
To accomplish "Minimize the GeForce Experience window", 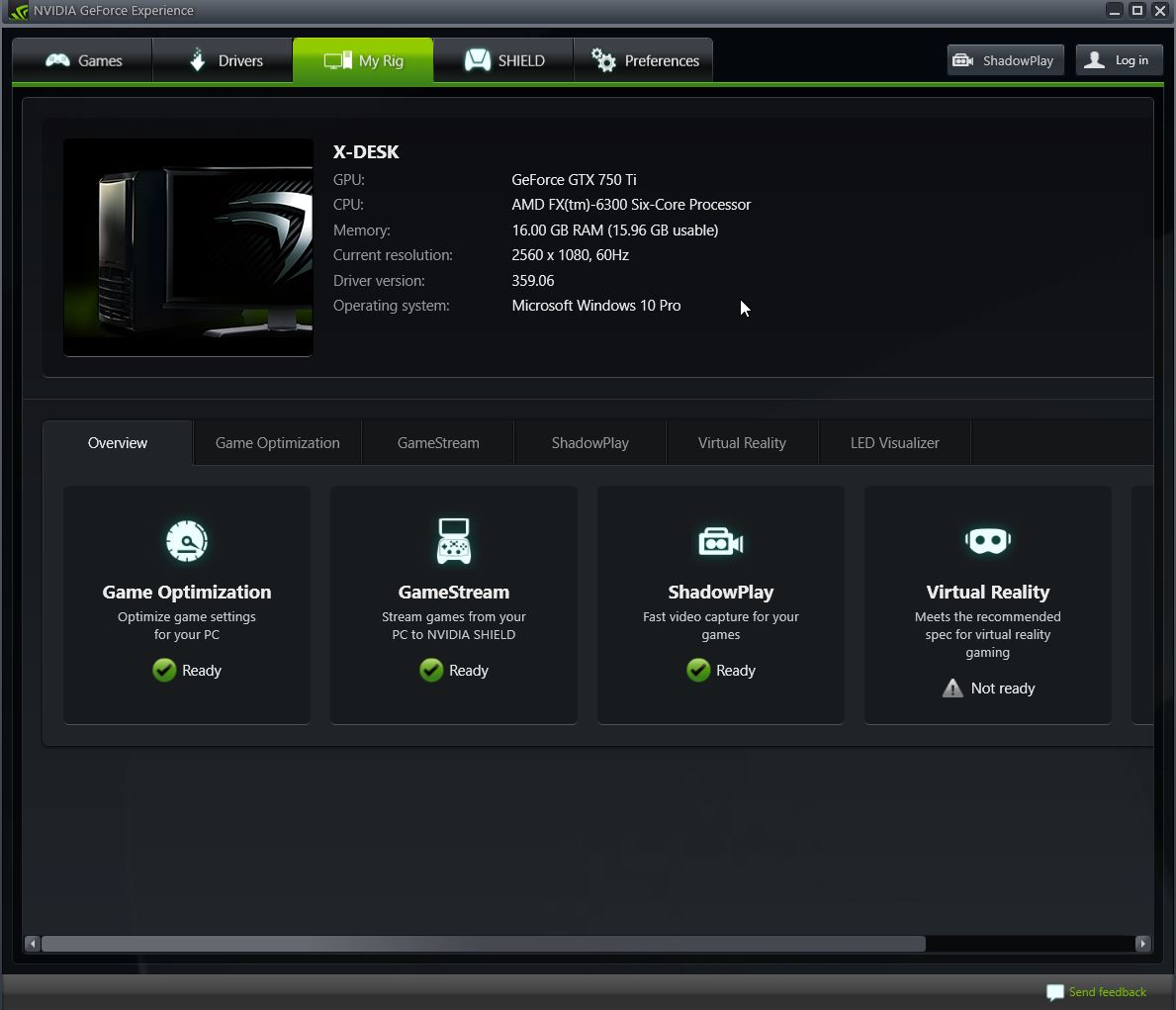I will (1115, 11).
